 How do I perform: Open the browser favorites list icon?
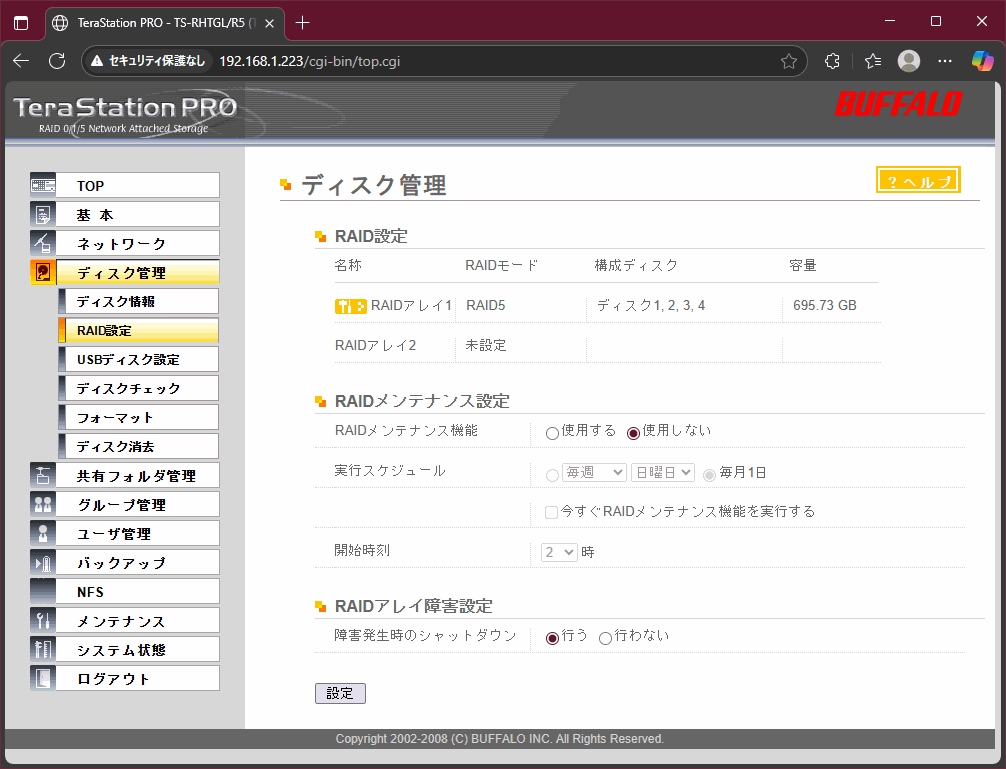pyautogui.click(x=872, y=61)
